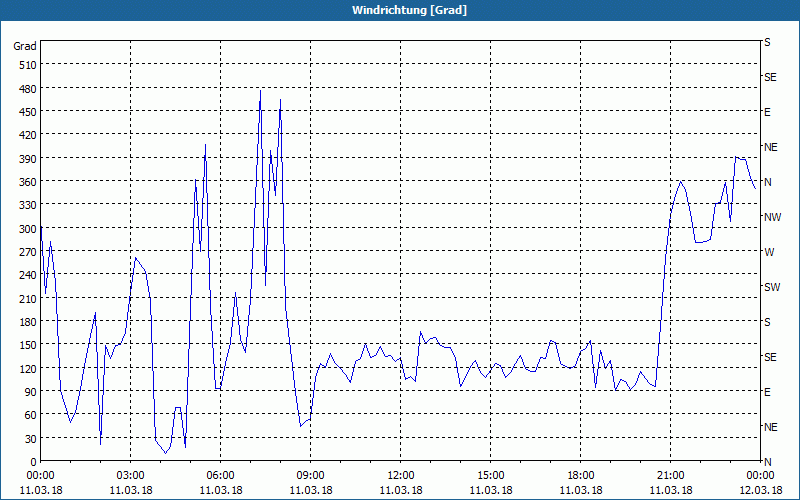Screen dimensions: 800x500
Task: Click the 60 degree axis label
Action: (x=31, y=415)
